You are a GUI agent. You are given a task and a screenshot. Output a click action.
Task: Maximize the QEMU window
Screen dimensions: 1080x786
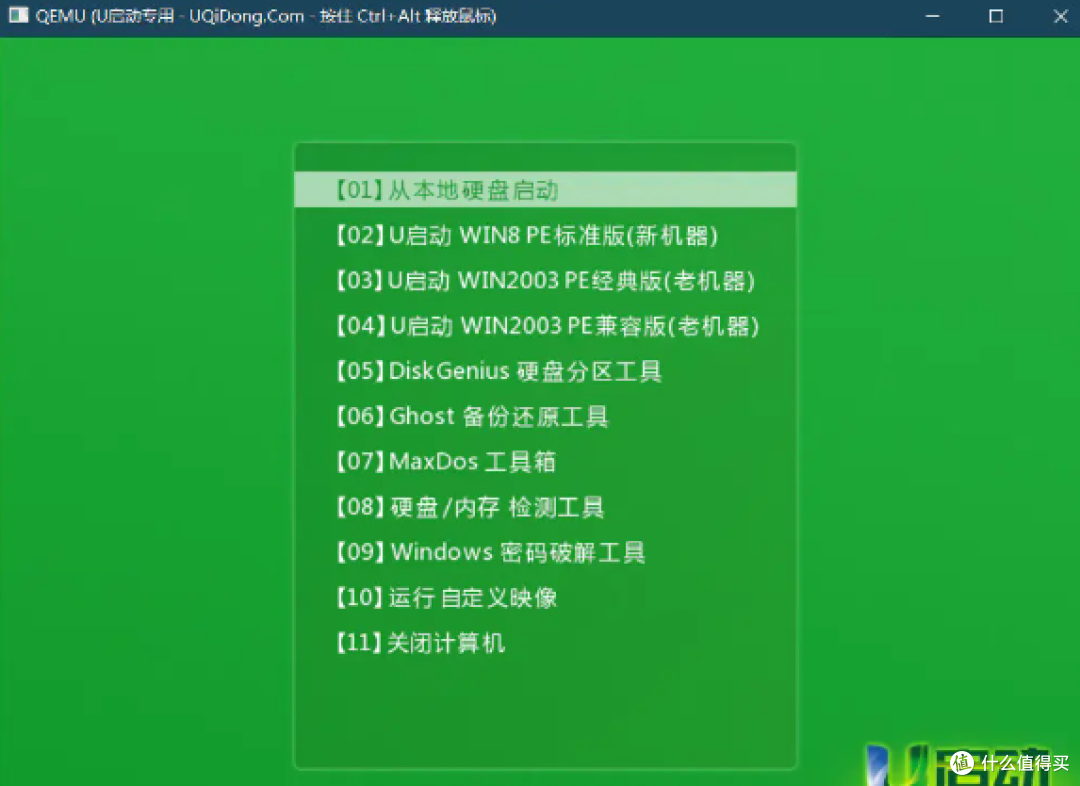click(995, 16)
